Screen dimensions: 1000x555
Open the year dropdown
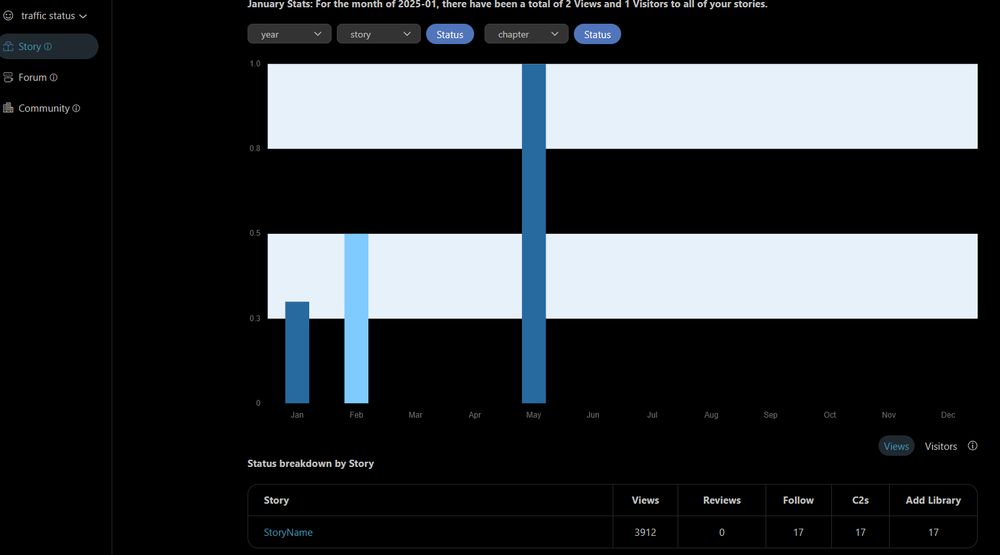290,34
